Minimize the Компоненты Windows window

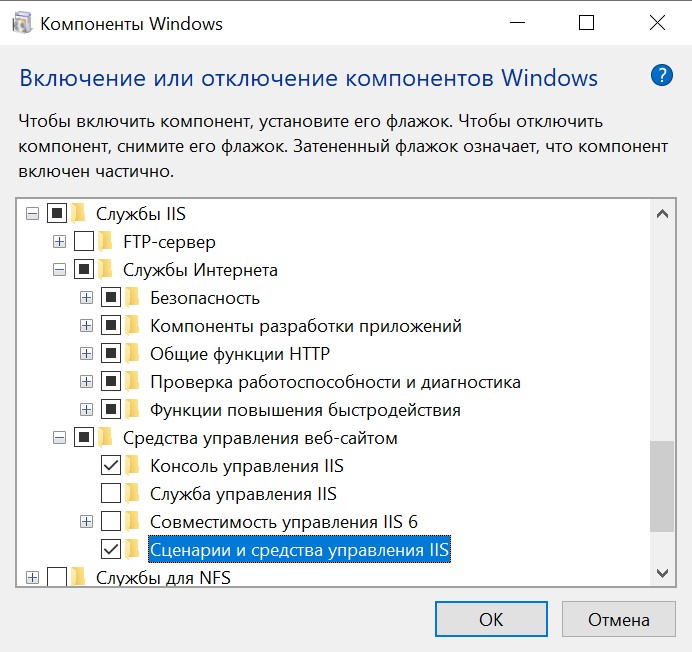(x=517, y=23)
